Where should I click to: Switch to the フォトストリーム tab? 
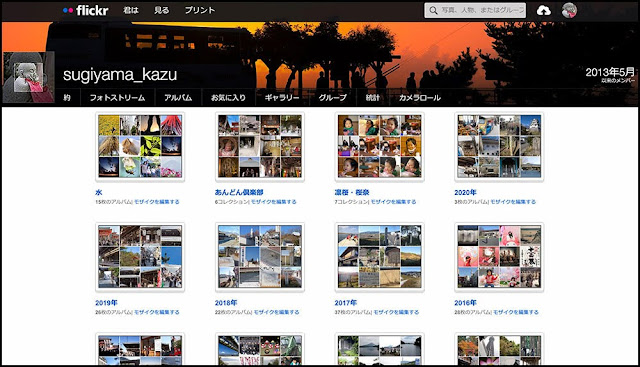click(117, 98)
